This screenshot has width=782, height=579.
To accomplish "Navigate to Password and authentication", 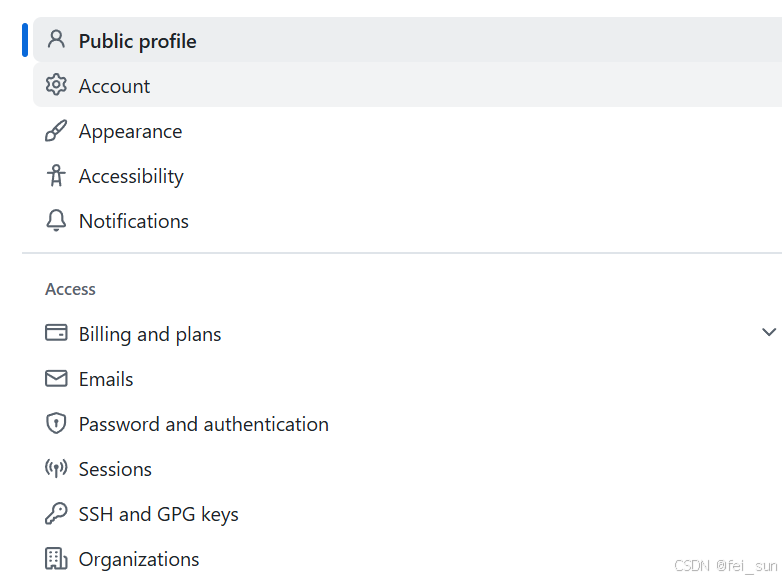I will pyautogui.click(x=204, y=424).
